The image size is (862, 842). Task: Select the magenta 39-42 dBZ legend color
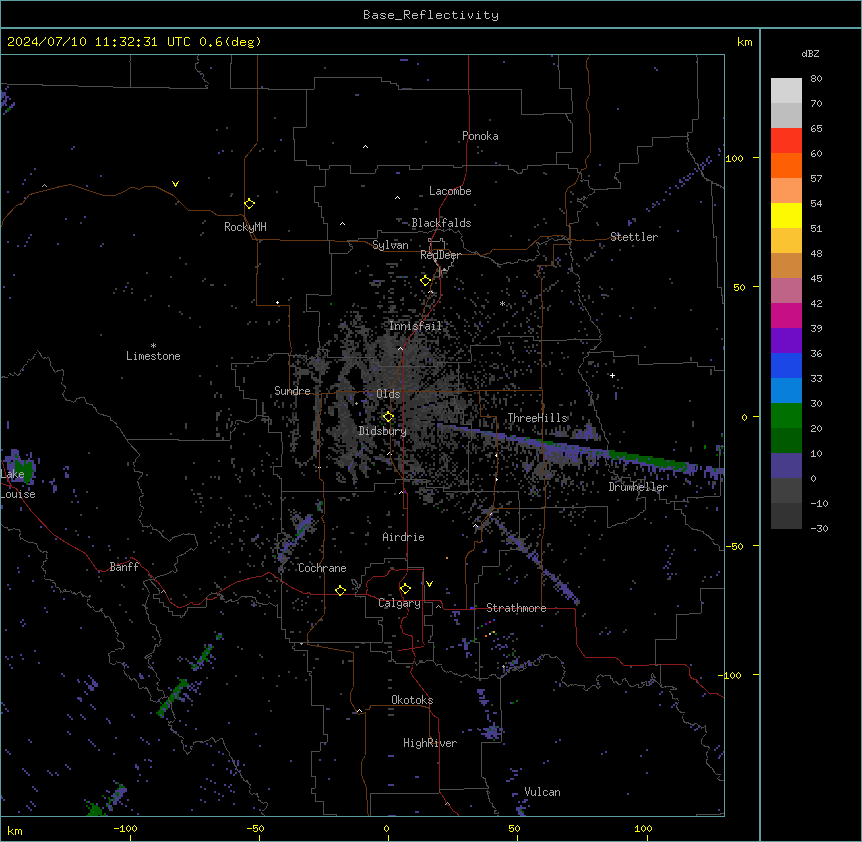pos(786,315)
